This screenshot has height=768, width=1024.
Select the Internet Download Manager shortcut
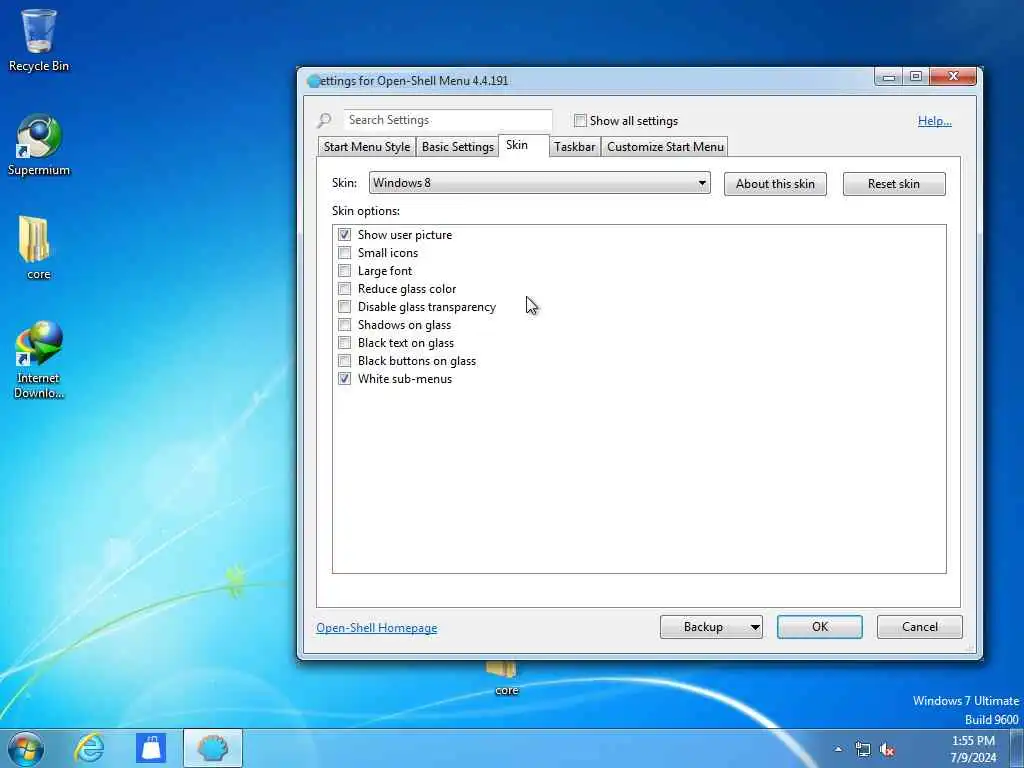(x=39, y=359)
